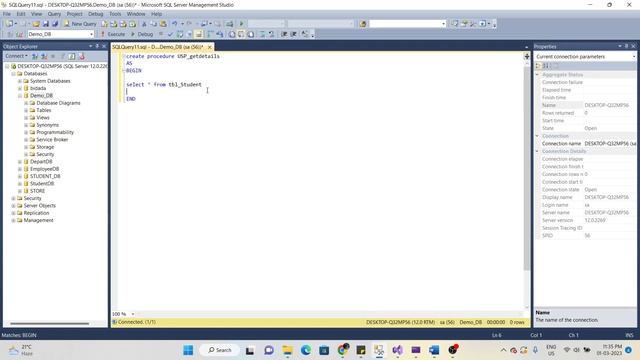Click Specify Values for Template Parameters icon
The height and width of the screenshot is (360, 640).
coord(304,34)
